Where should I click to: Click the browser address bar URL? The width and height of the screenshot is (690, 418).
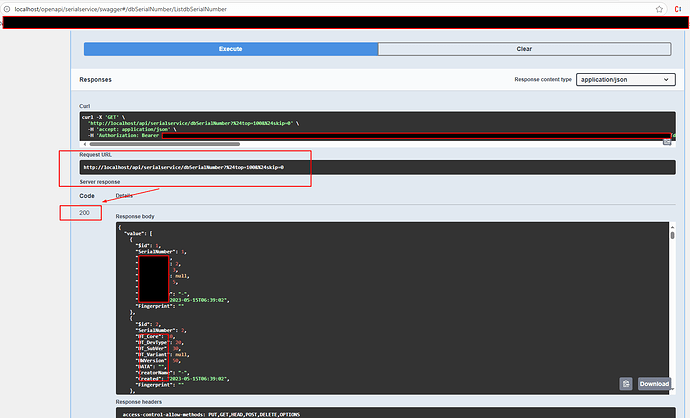tap(130, 8)
